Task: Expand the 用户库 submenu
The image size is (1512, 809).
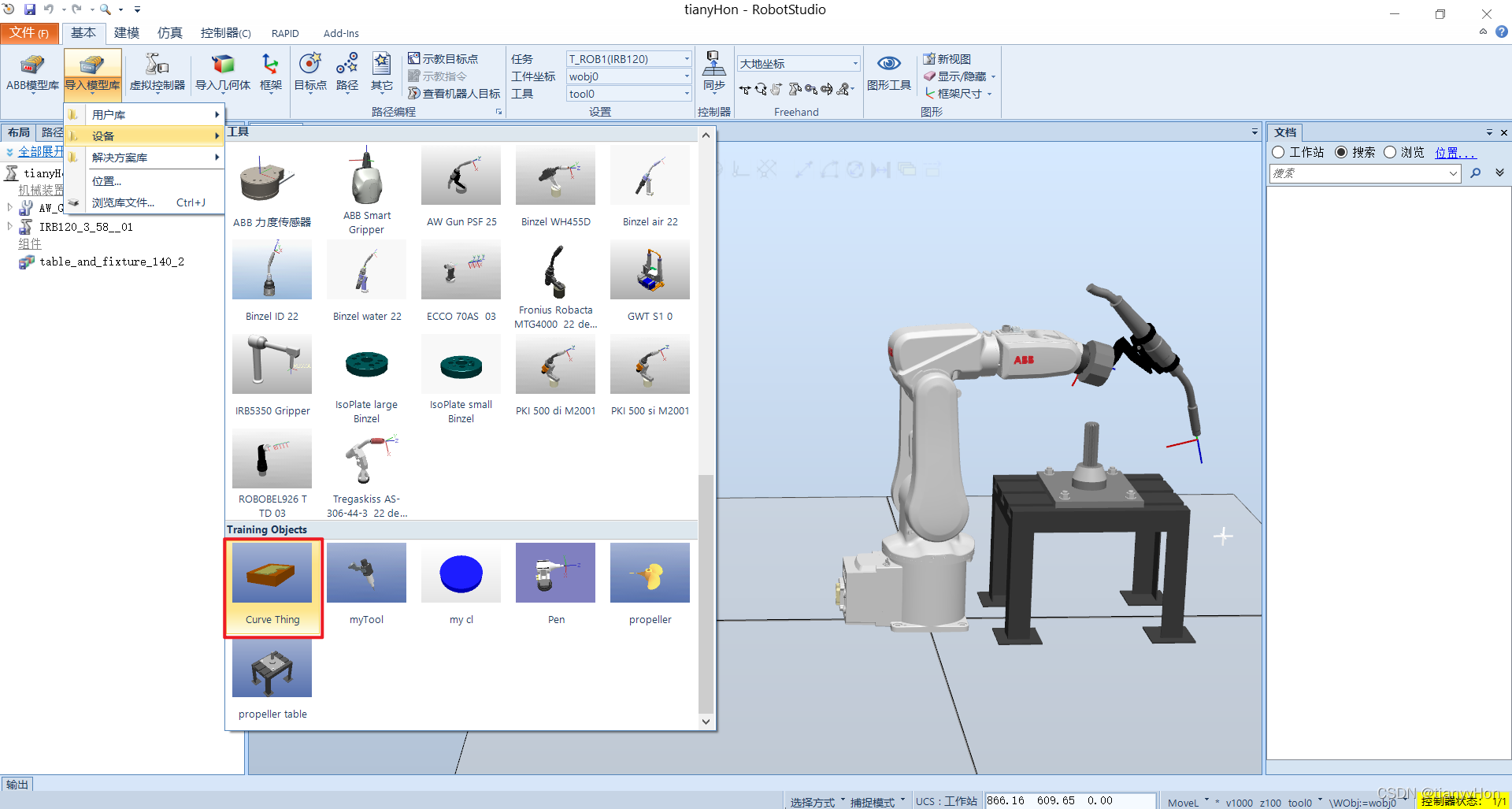Action: pos(145,115)
